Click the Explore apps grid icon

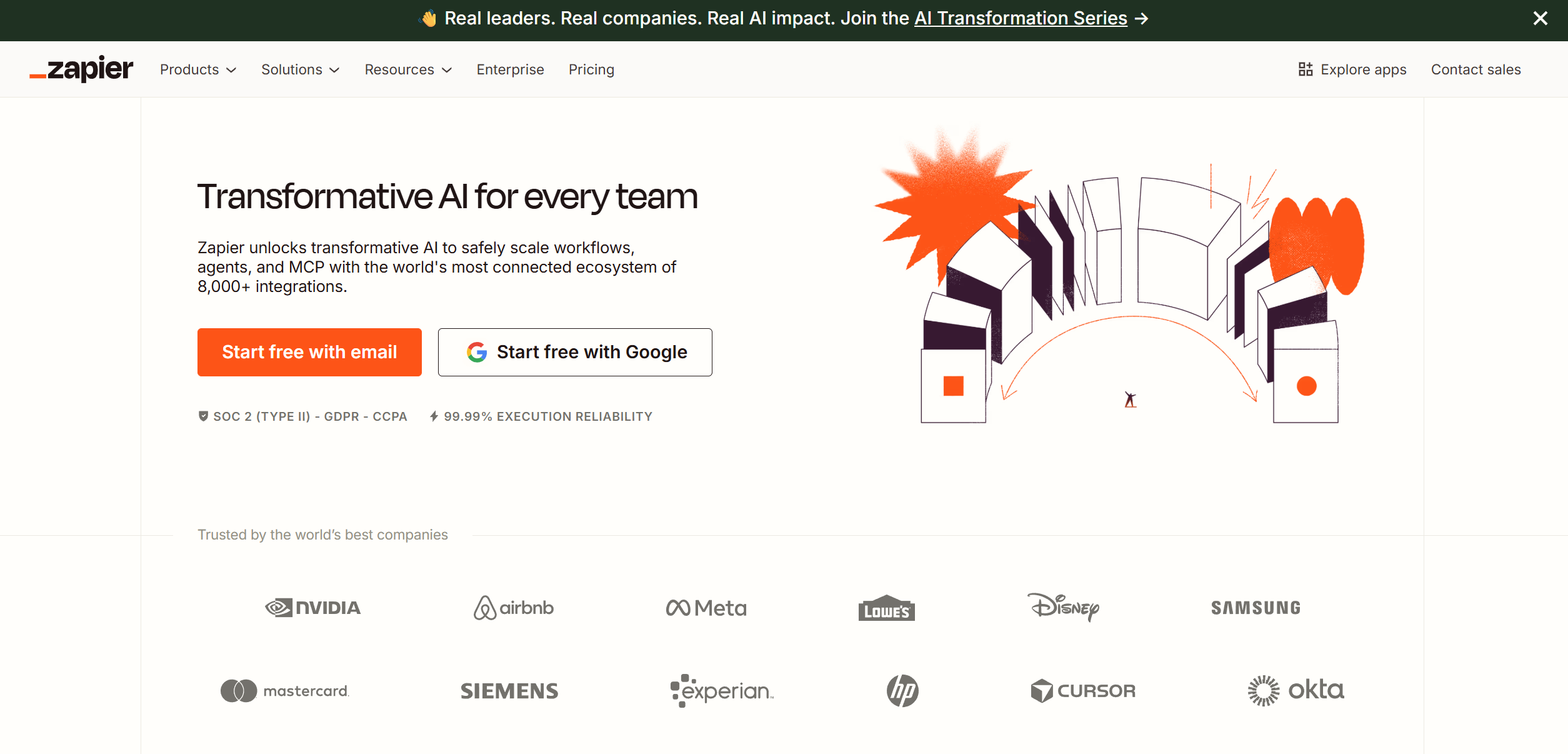pyautogui.click(x=1306, y=69)
